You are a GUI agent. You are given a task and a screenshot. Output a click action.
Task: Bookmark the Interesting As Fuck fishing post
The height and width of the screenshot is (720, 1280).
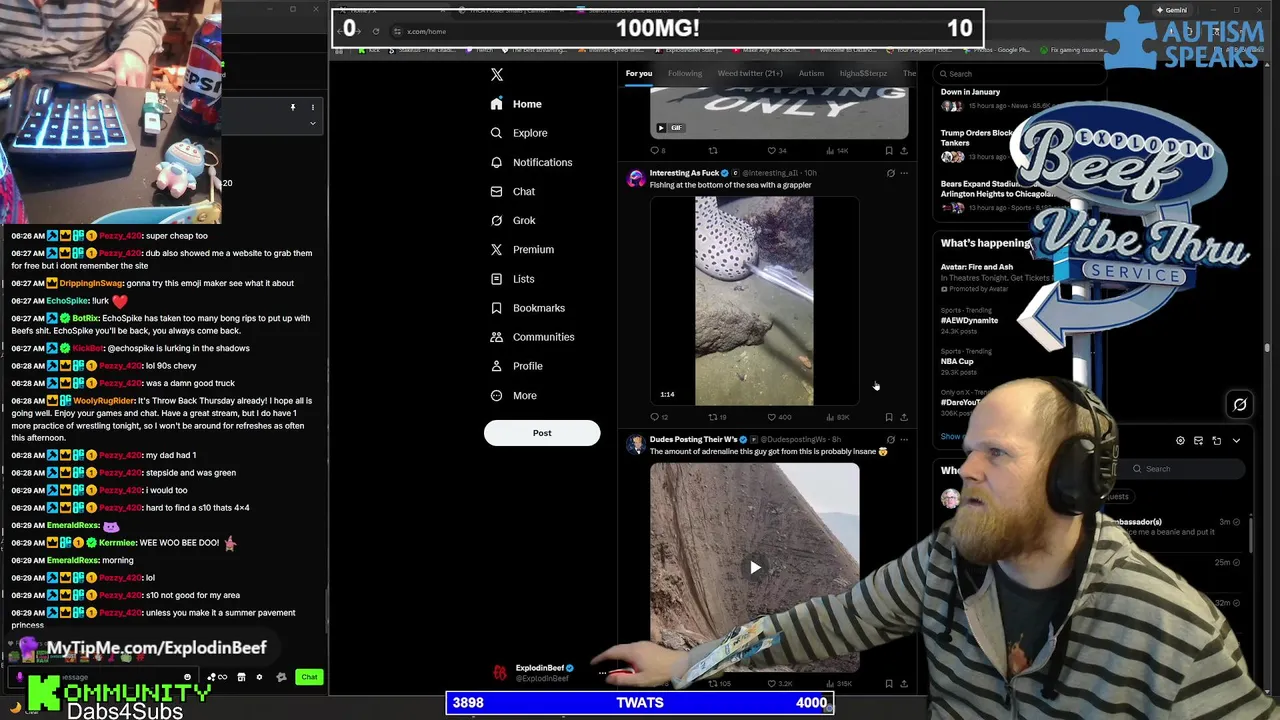pos(889,417)
